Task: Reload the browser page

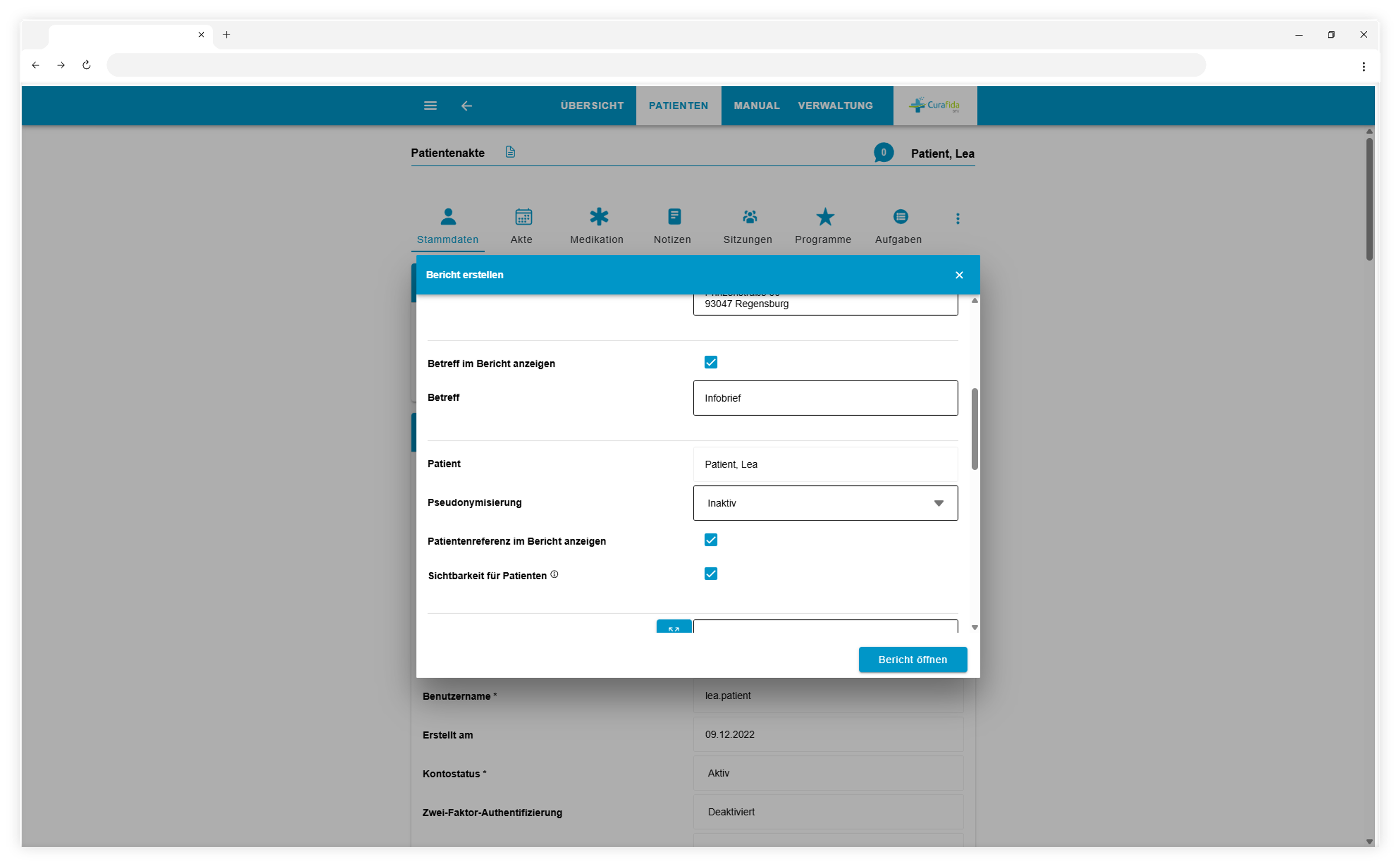Action: (x=87, y=65)
